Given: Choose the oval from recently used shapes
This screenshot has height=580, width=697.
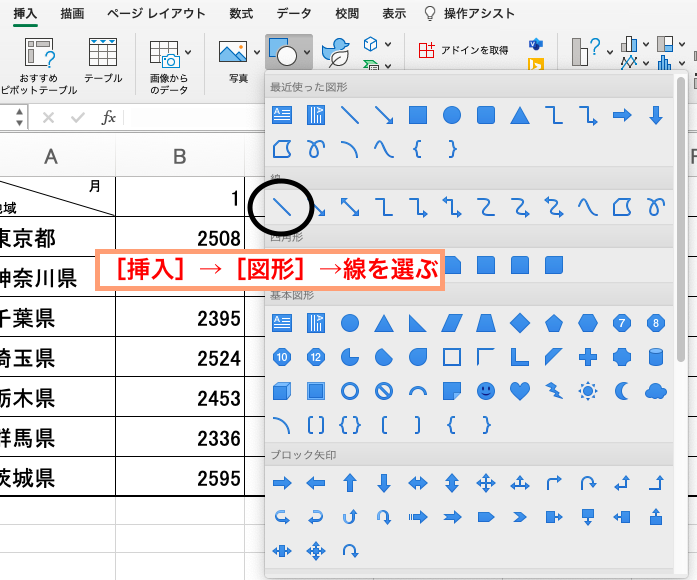Looking at the screenshot, I should pos(452,115).
